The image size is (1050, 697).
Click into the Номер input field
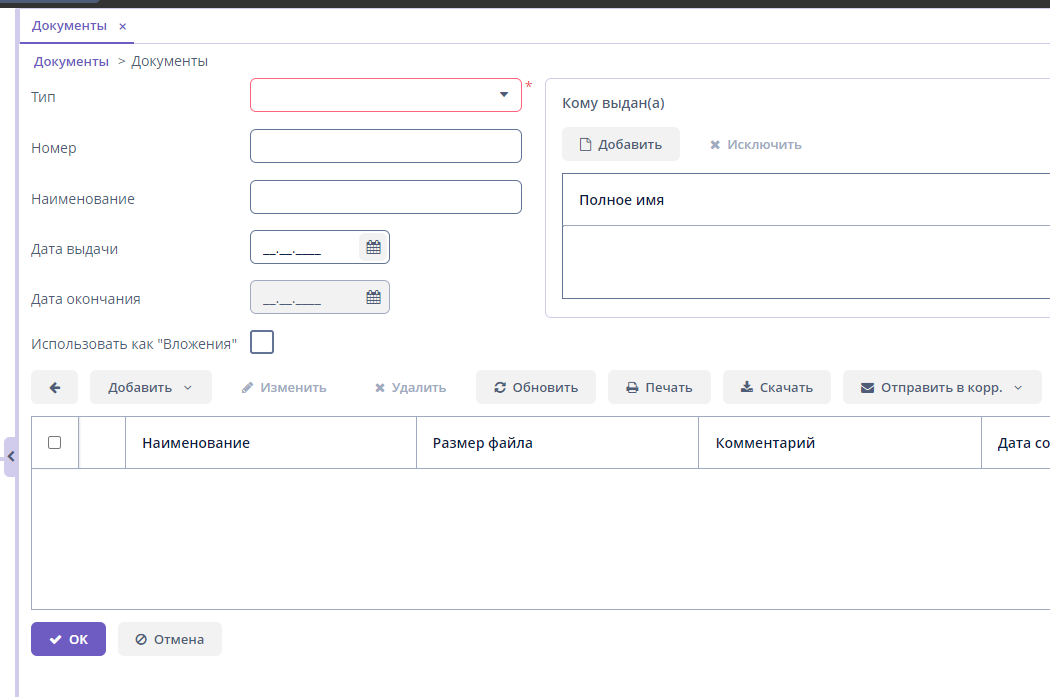(x=385, y=146)
